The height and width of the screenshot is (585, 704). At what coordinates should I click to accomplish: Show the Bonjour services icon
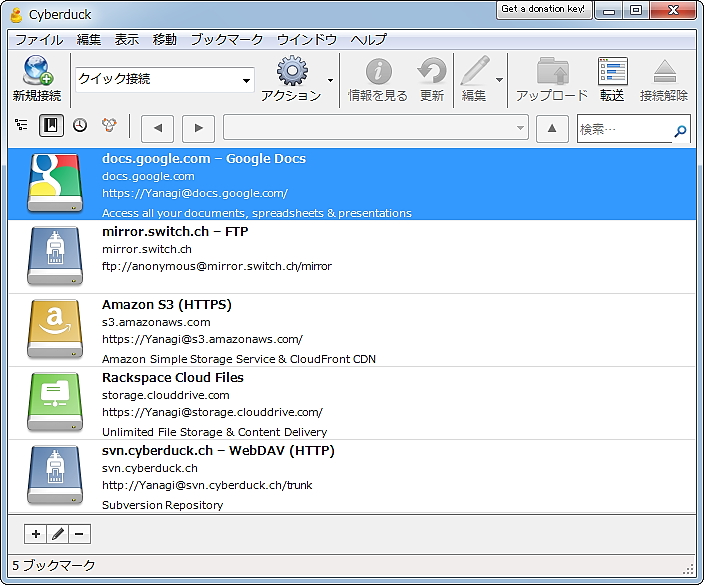coord(109,125)
